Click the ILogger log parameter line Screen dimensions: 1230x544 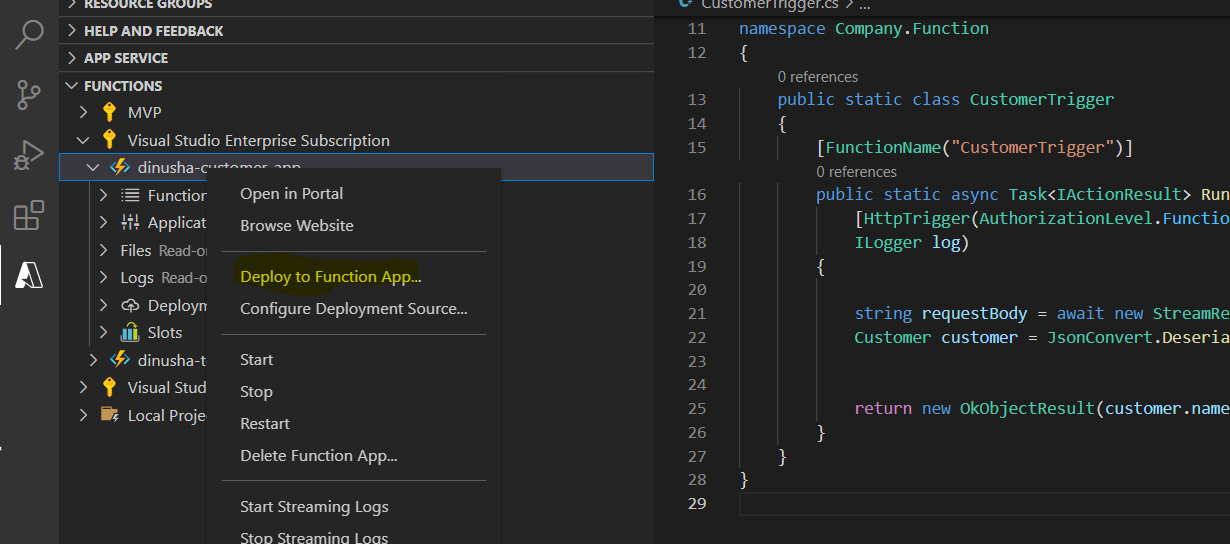[x=912, y=242]
